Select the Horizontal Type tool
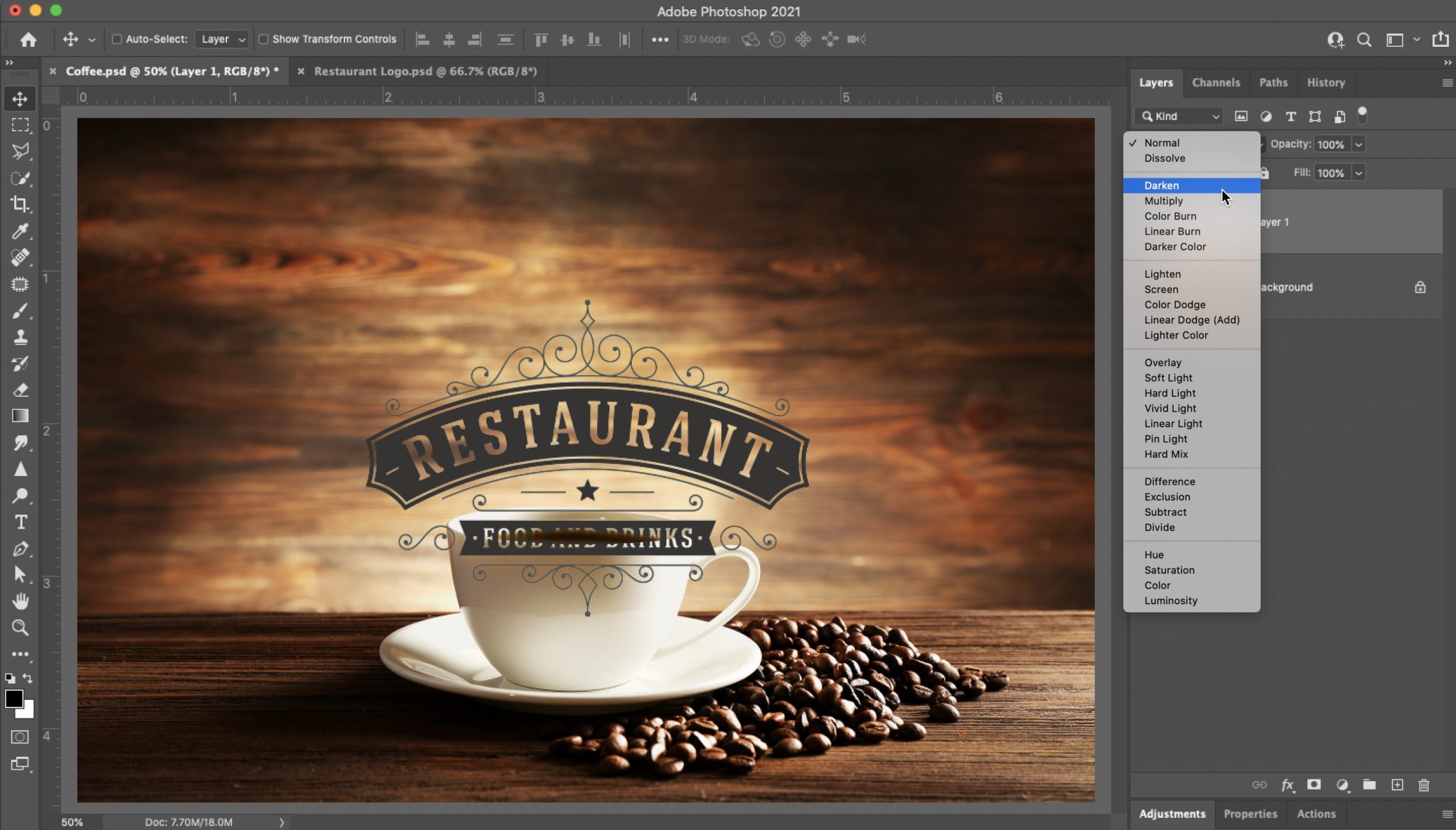The image size is (1456, 830). coord(20,521)
